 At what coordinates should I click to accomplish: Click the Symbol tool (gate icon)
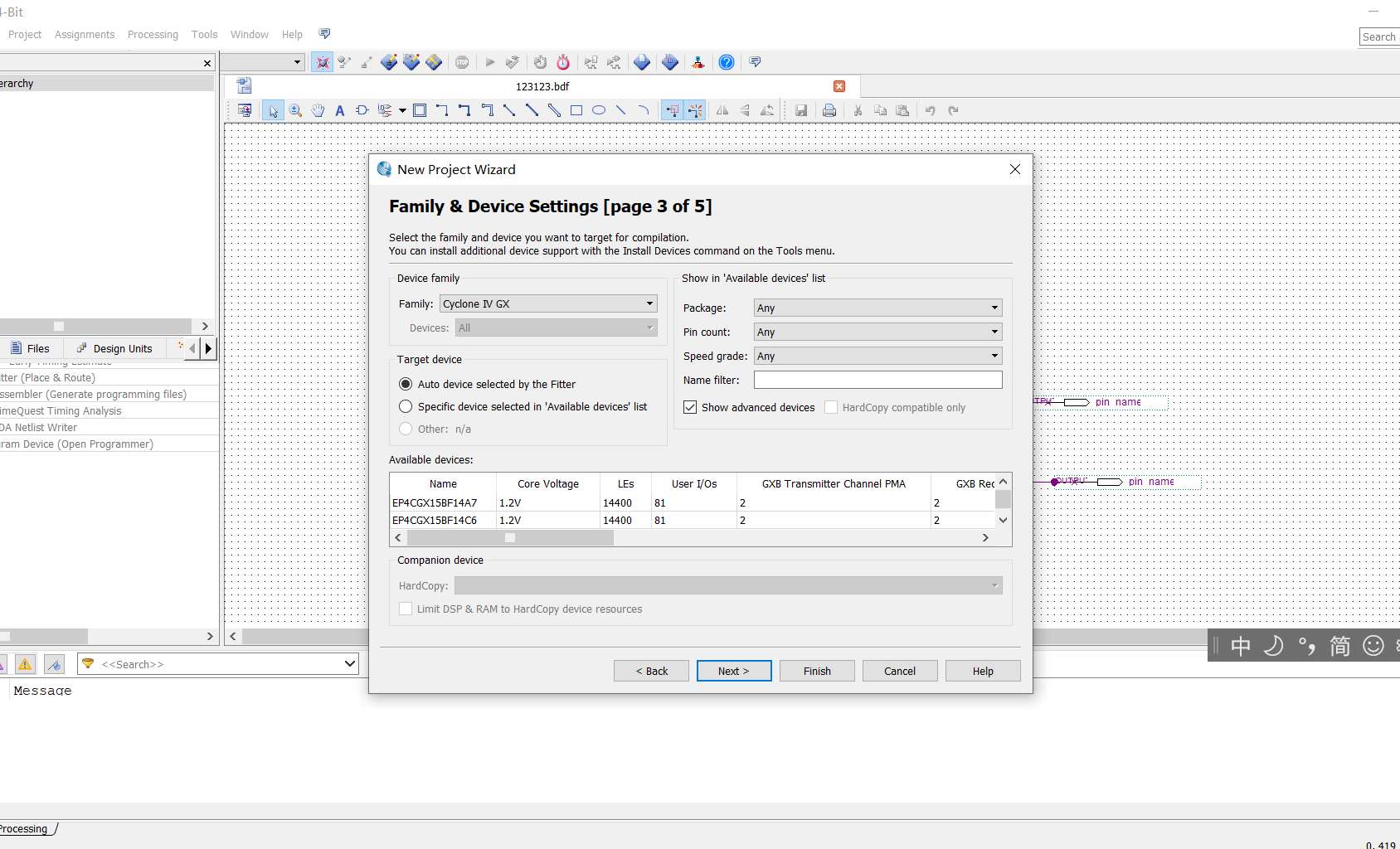362,110
